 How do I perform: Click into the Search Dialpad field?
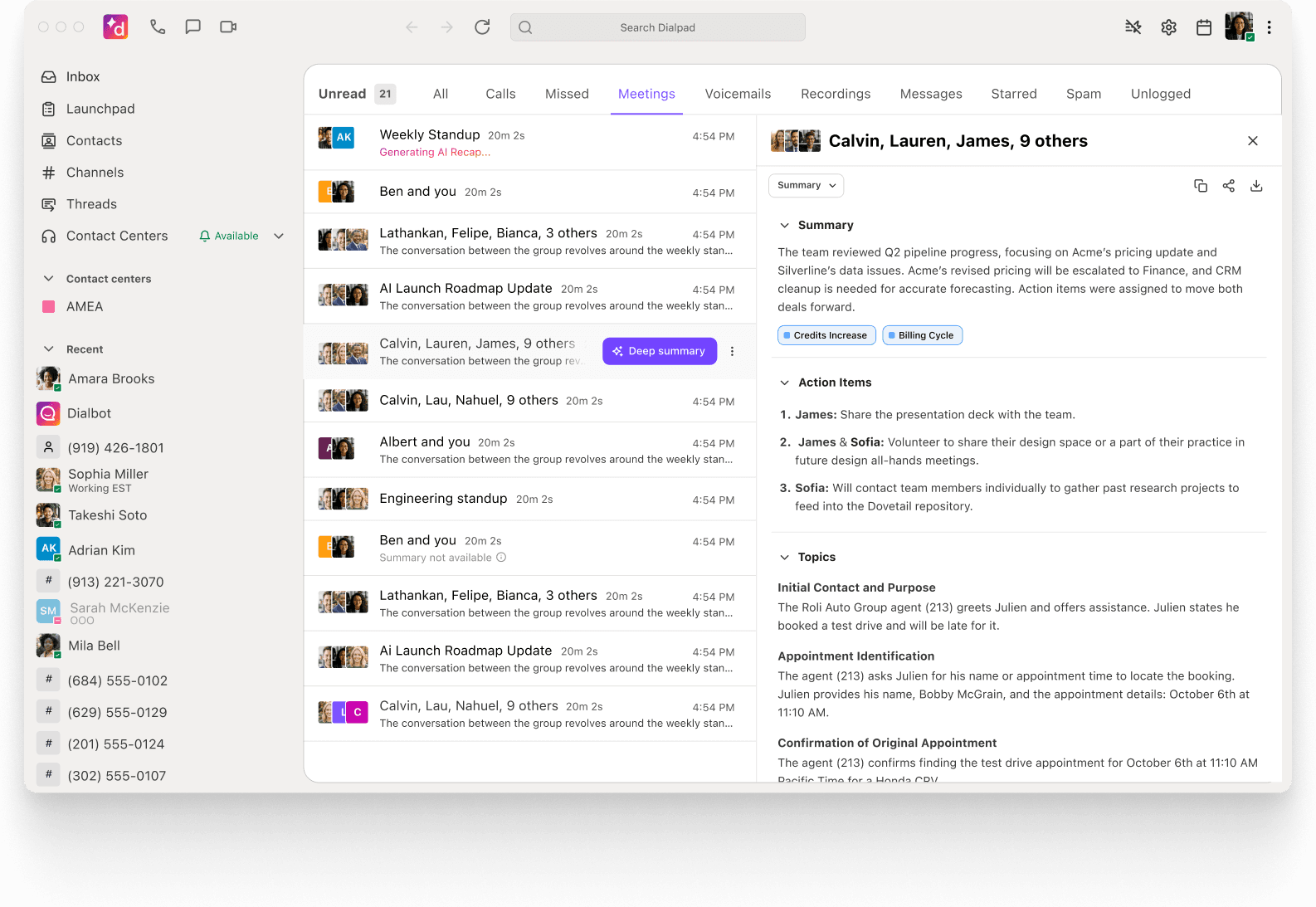(658, 27)
